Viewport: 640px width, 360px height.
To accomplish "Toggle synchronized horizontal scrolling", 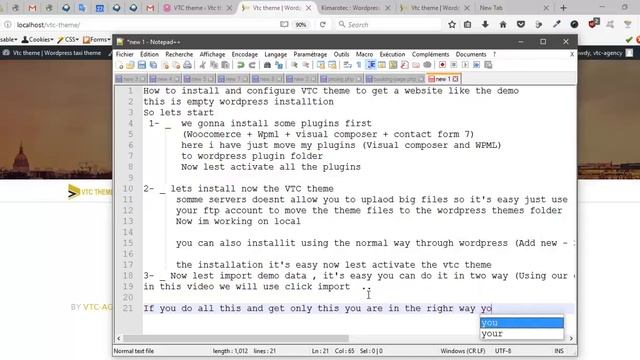I will pos(332,65).
